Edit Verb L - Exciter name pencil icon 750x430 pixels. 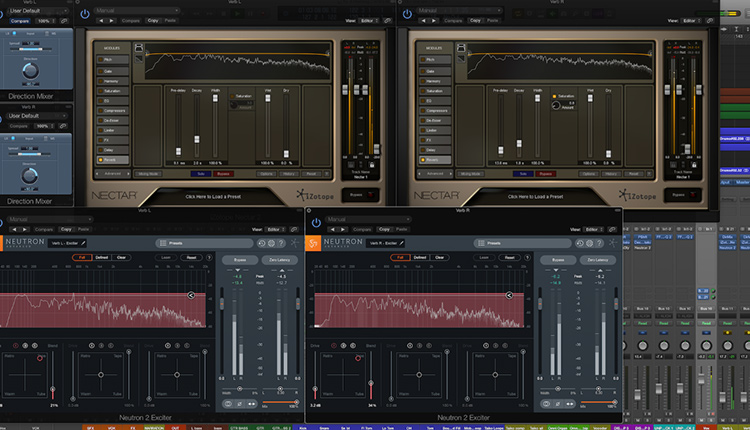tap(83, 243)
